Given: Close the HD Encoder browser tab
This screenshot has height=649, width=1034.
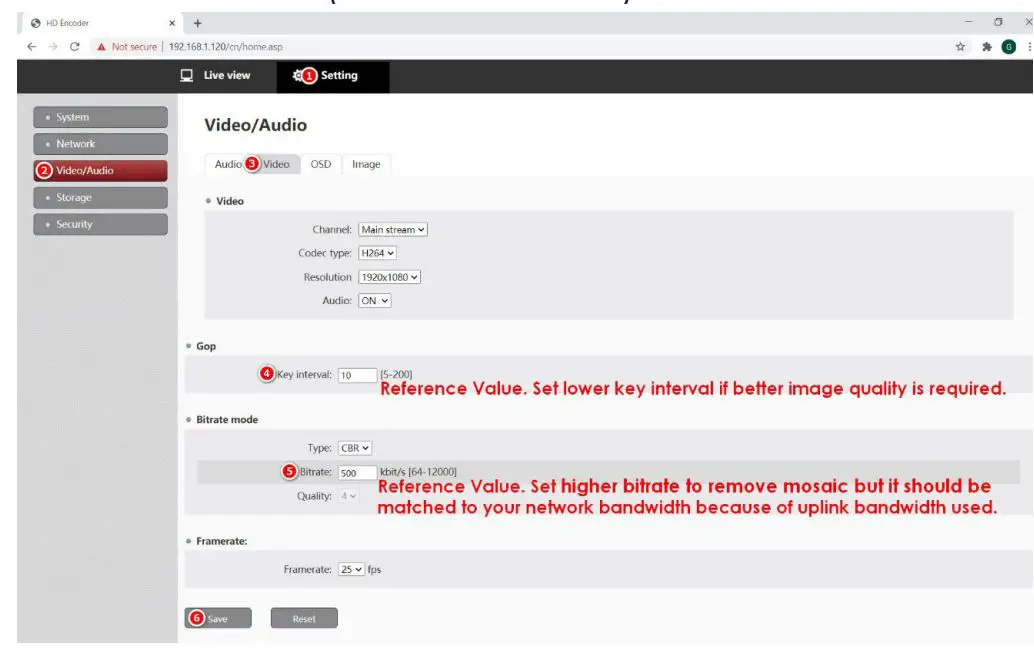Looking at the screenshot, I should click(172, 23).
